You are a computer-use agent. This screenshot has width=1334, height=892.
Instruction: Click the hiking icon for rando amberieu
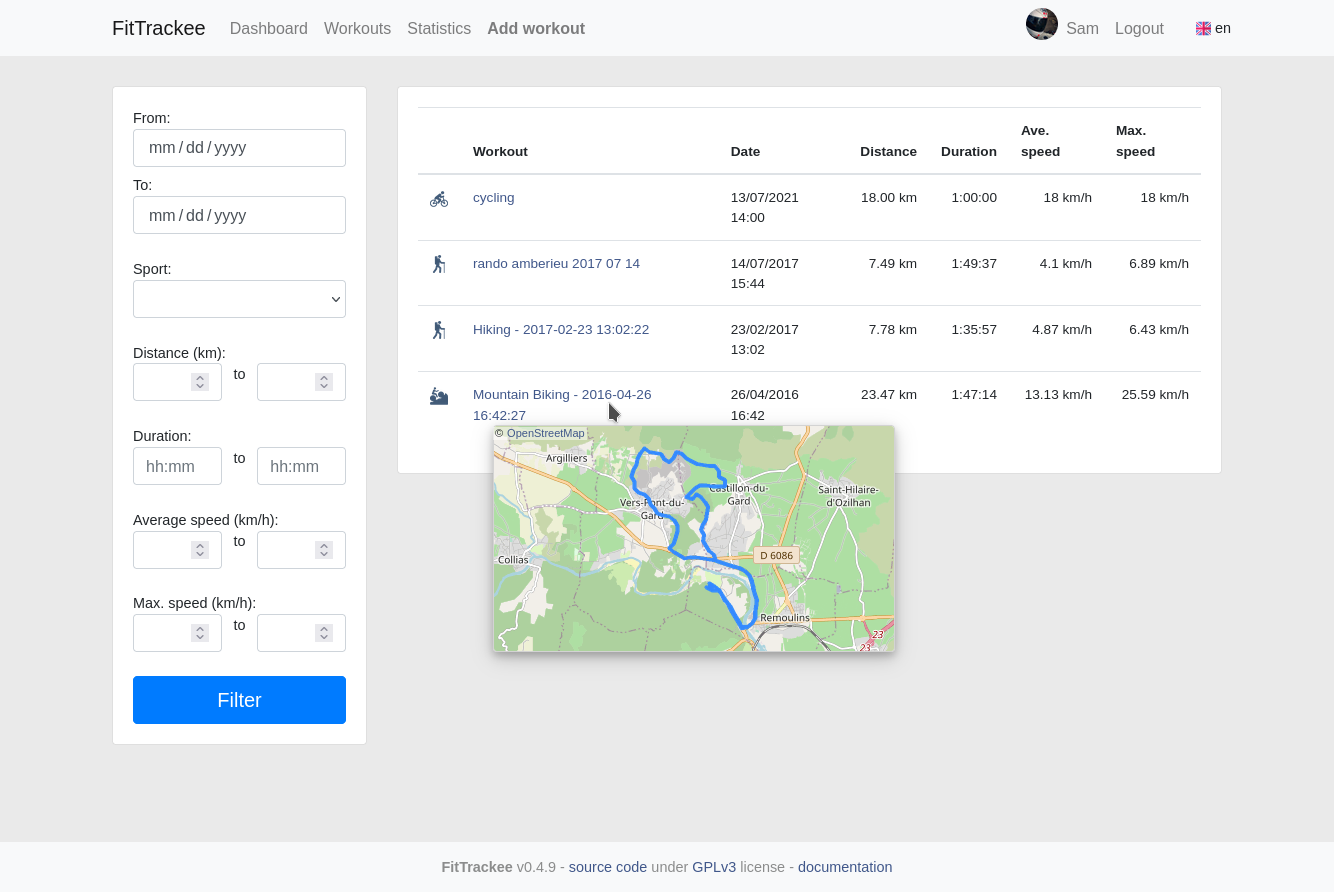coord(439,264)
